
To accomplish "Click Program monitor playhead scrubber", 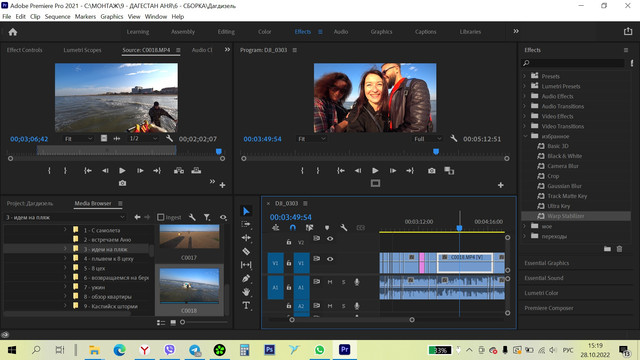I will click(436, 152).
